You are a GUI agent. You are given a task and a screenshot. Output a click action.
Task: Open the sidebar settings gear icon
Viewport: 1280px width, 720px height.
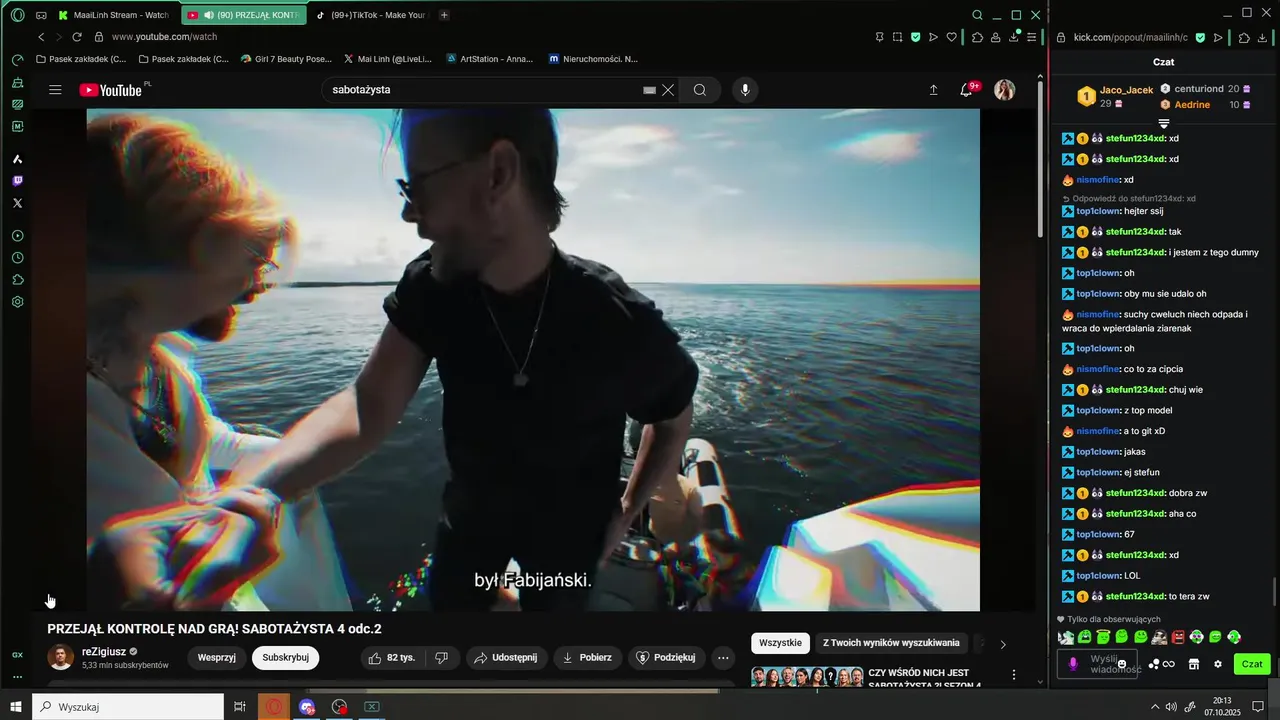point(17,302)
